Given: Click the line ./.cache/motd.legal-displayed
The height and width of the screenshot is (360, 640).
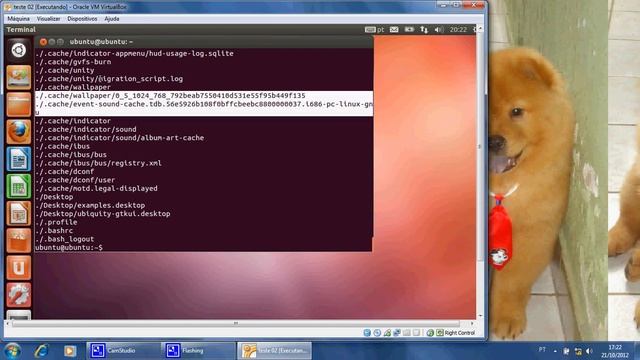Looking at the screenshot, I should pyautogui.click(x=96, y=189).
